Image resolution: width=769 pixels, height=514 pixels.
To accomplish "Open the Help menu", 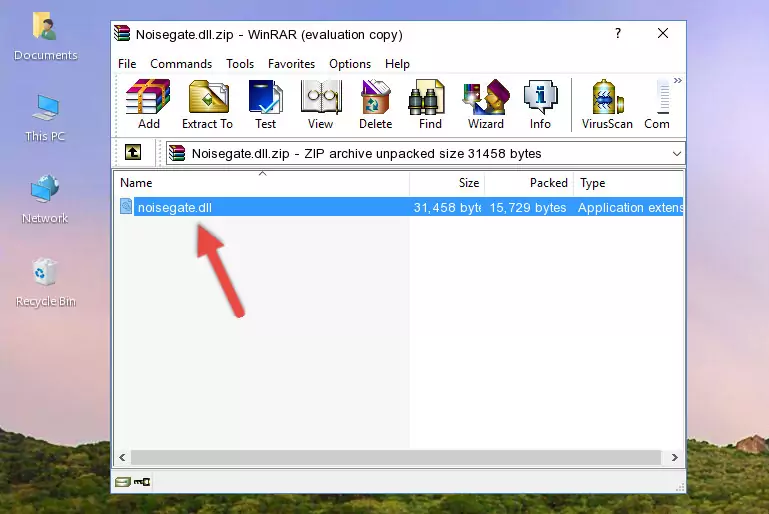I will pos(397,64).
